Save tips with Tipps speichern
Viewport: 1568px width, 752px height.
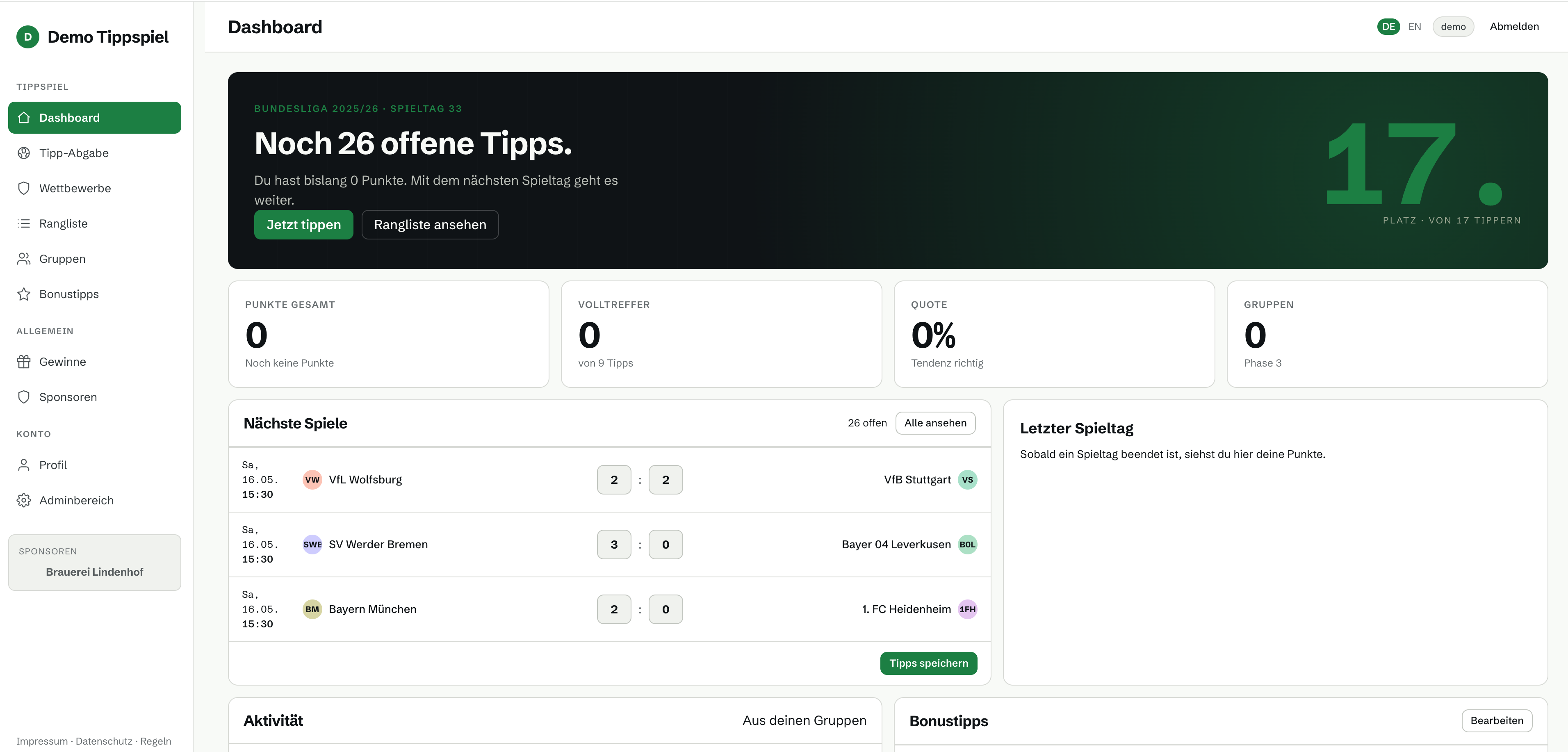tap(928, 663)
